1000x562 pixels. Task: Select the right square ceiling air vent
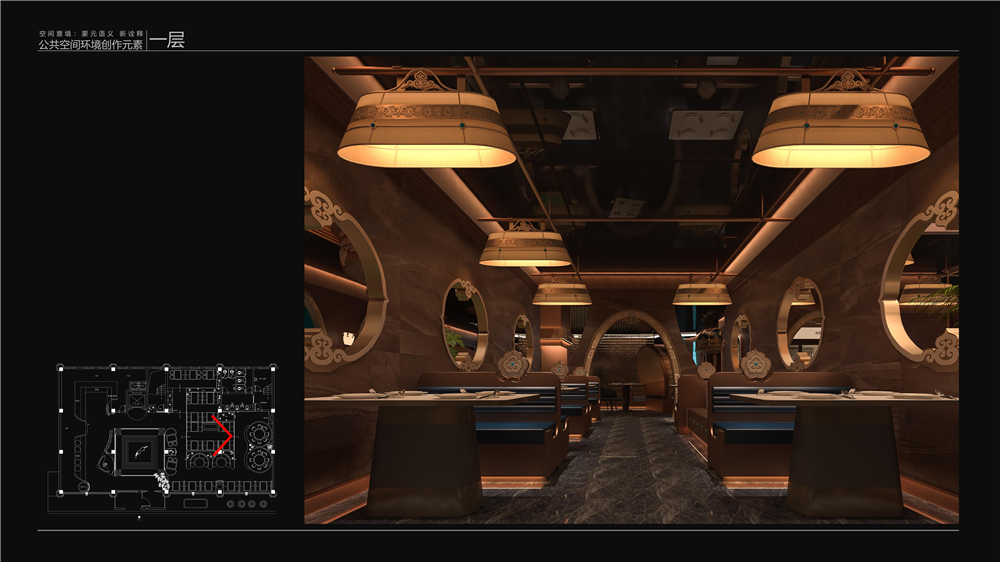705,126
